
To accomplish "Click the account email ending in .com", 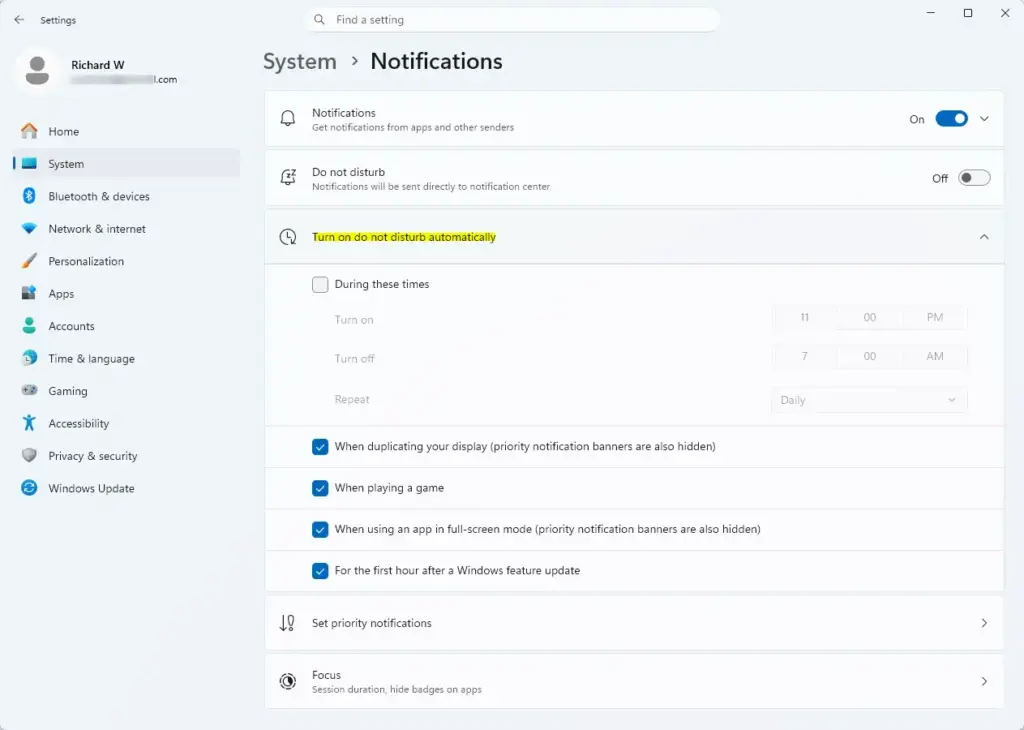I will (124, 80).
